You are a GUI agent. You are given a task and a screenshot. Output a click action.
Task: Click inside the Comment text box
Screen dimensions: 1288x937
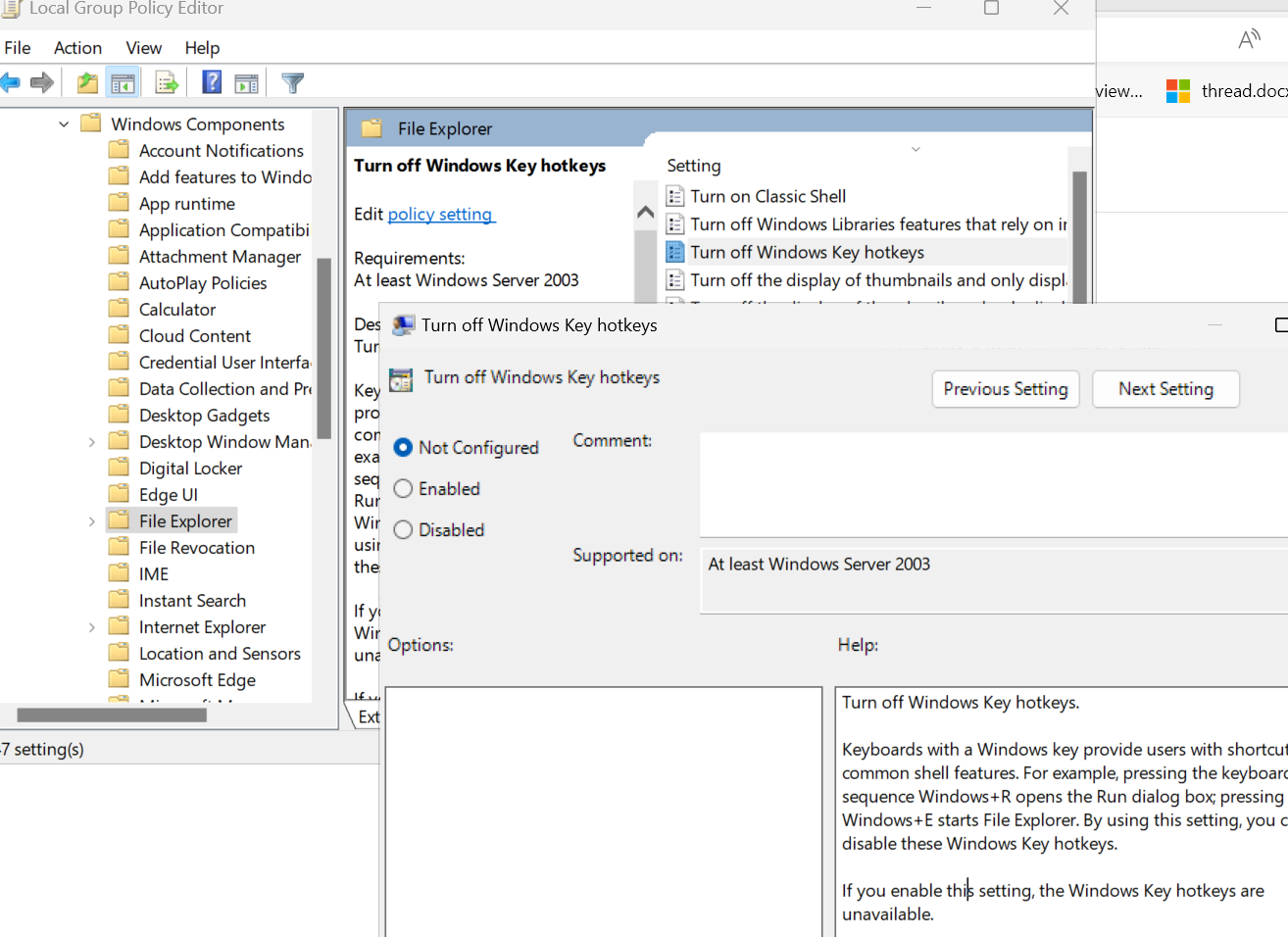point(994,484)
